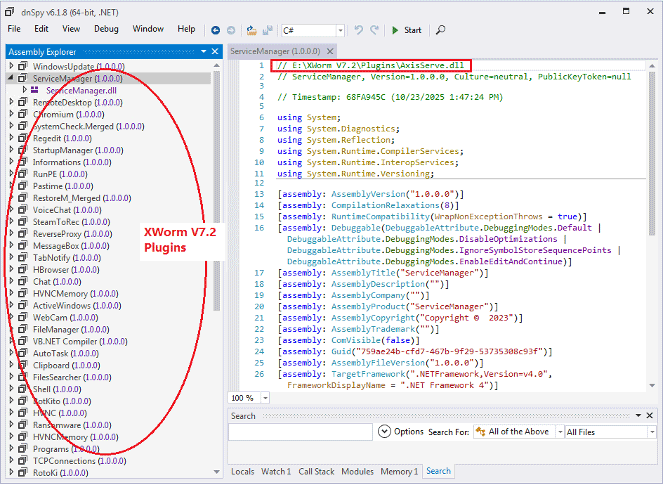
Task: Close the Assembly Explorer panel
Action: [215, 50]
